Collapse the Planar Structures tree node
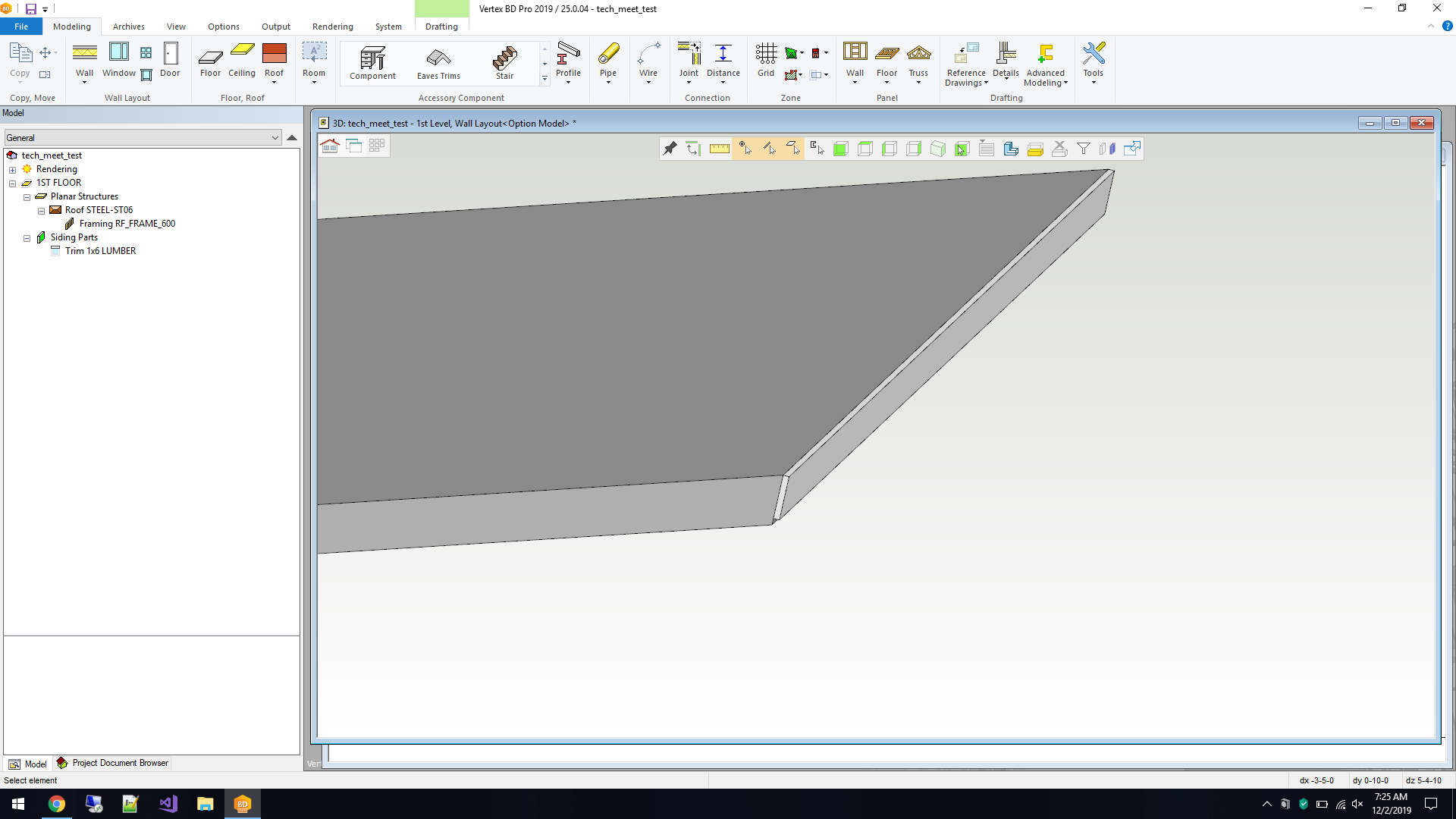1456x819 pixels. click(x=27, y=197)
